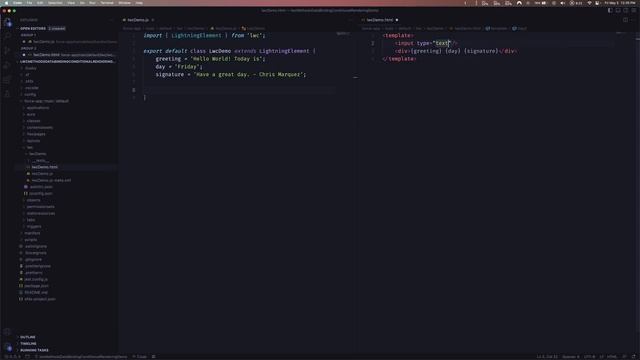640x360 pixels.
Task: Open the Accounts icon in activity bar
Action: tap(8, 332)
